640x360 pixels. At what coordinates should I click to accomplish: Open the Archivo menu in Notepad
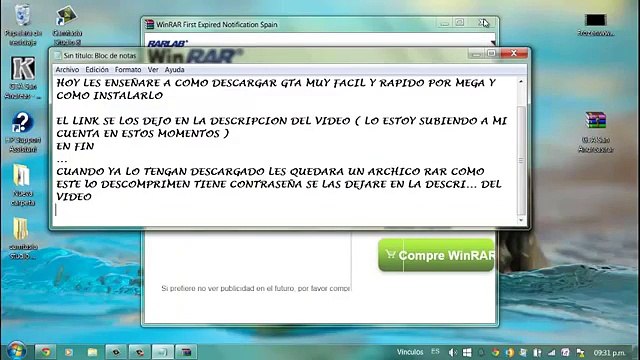(67, 70)
